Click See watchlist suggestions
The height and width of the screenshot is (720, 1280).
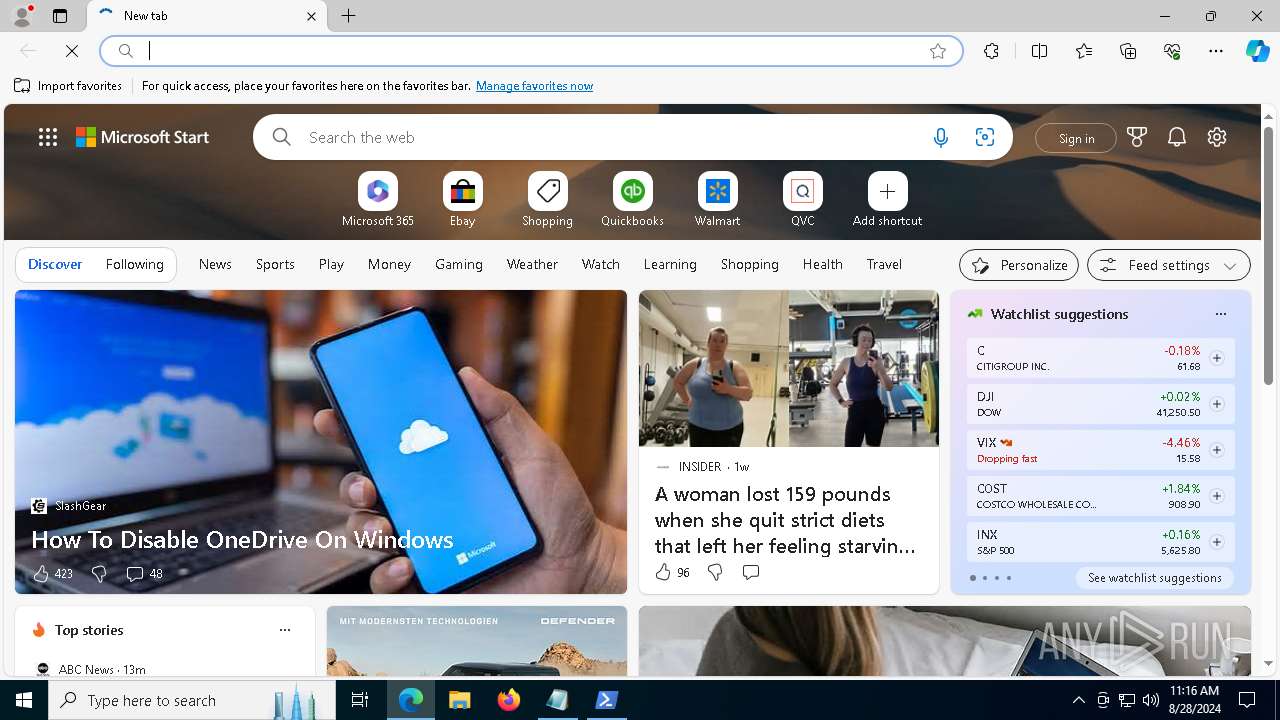(1155, 578)
